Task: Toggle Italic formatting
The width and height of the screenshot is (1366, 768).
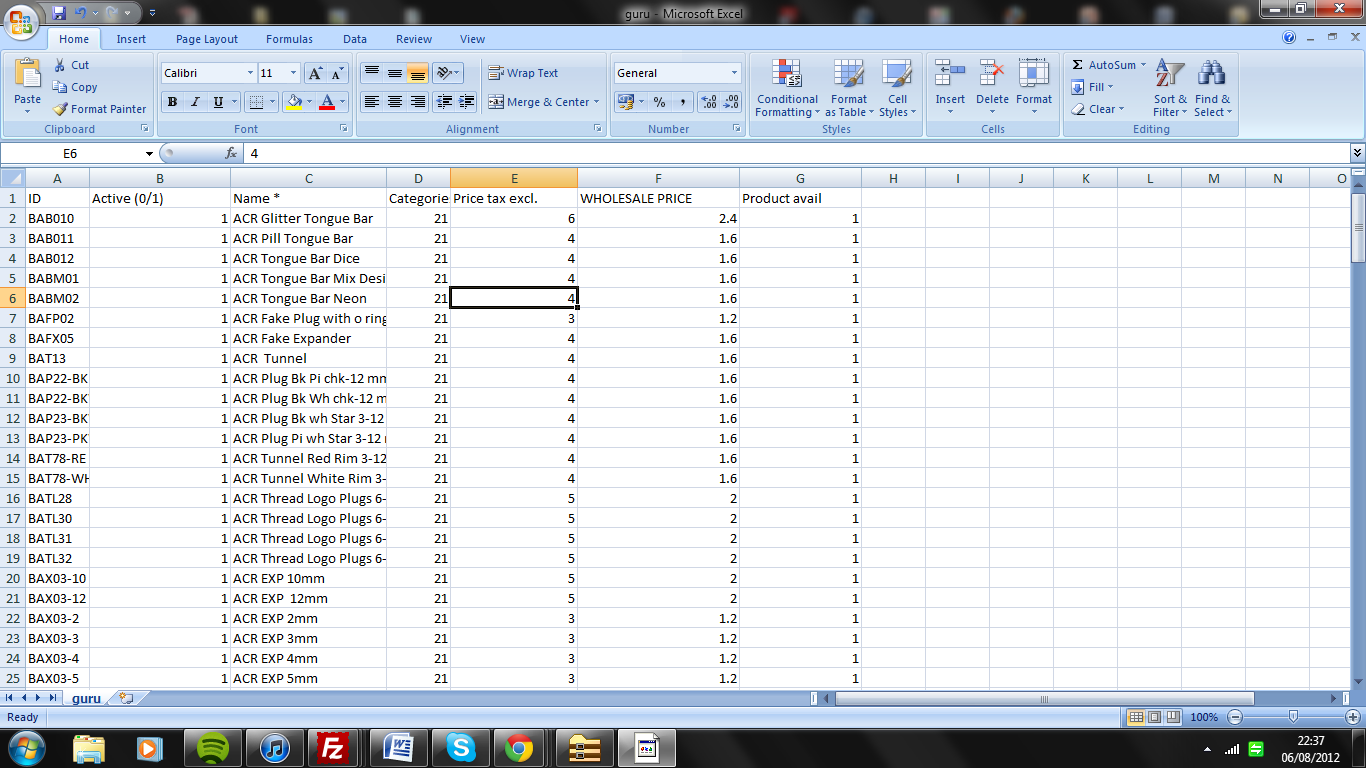Action: pos(195,102)
